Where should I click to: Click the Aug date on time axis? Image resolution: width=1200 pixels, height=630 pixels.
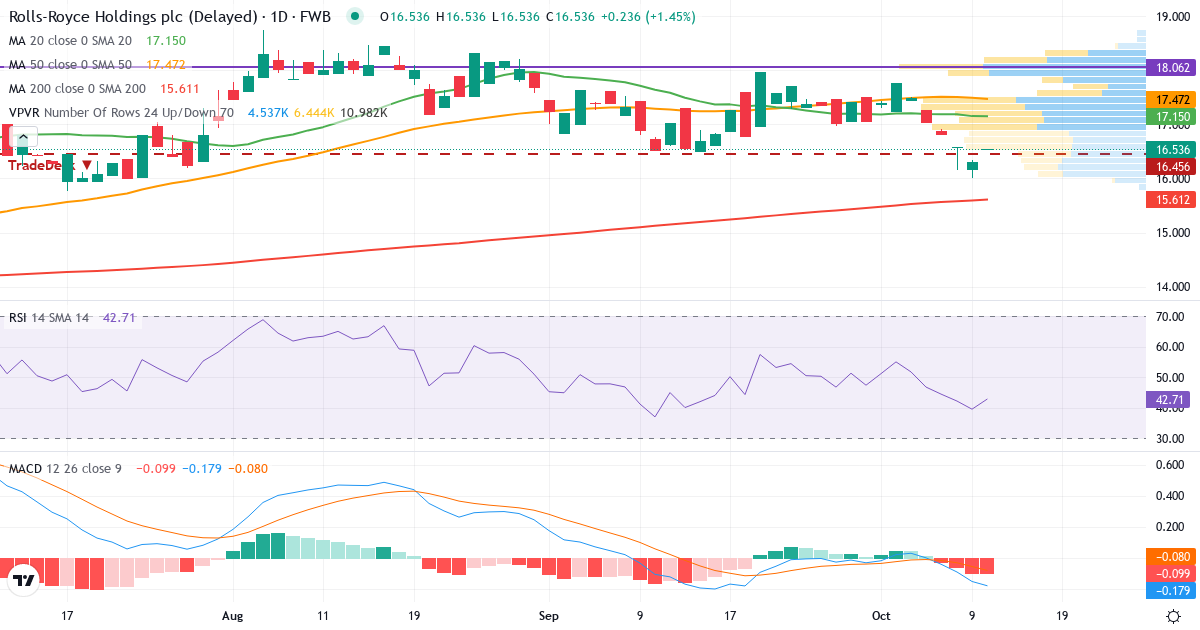click(232, 616)
